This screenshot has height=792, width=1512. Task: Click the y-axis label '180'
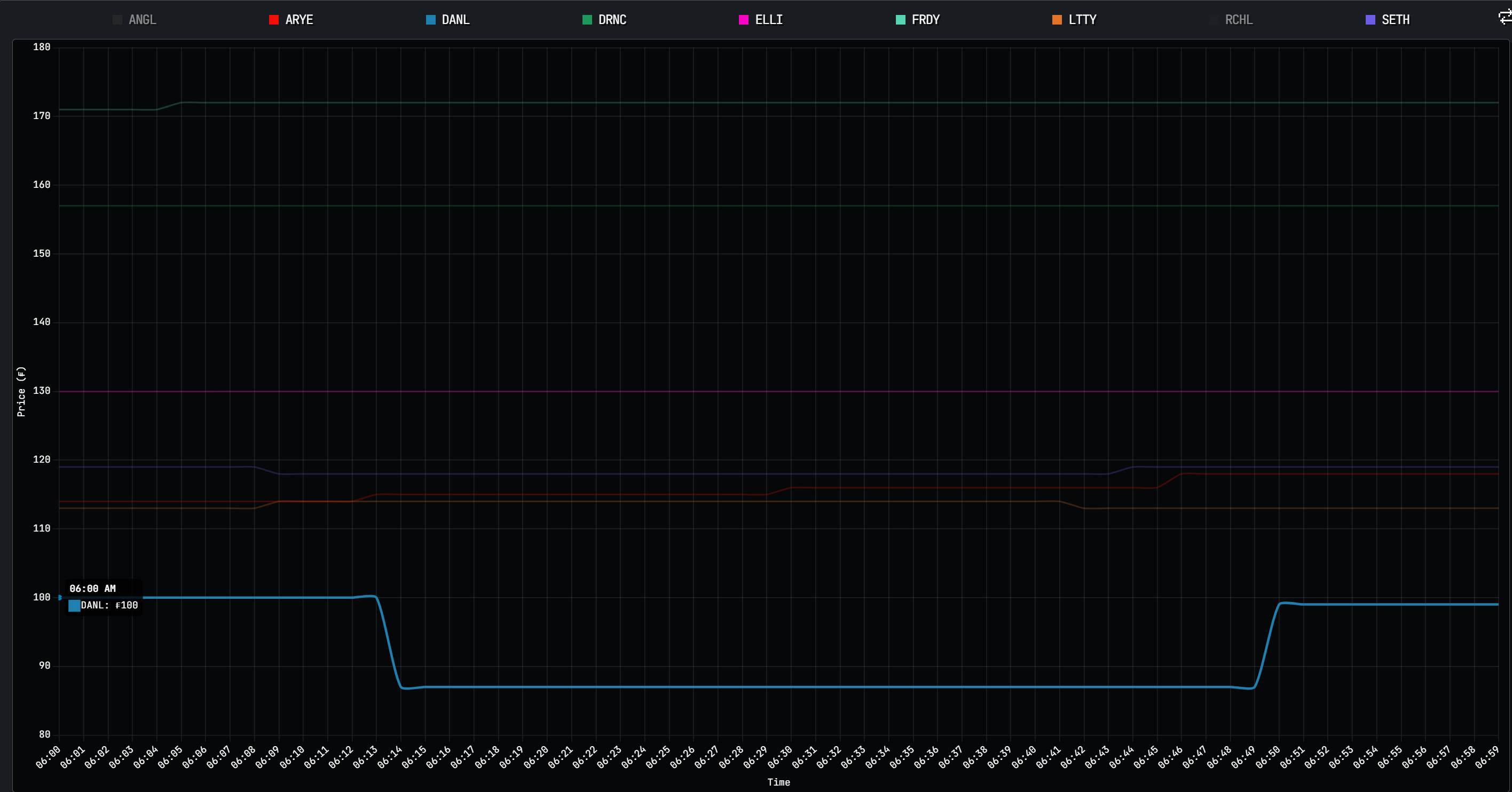(42, 47)
